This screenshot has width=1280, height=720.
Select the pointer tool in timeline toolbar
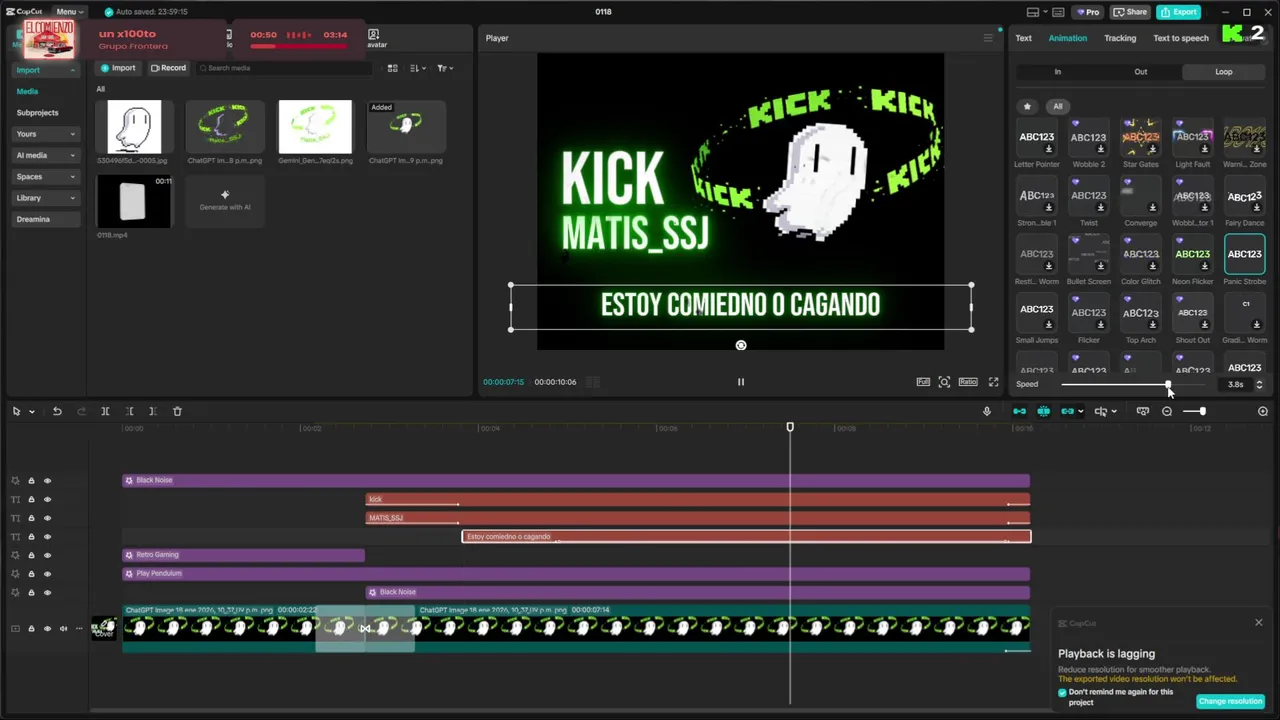coord(16,411)
